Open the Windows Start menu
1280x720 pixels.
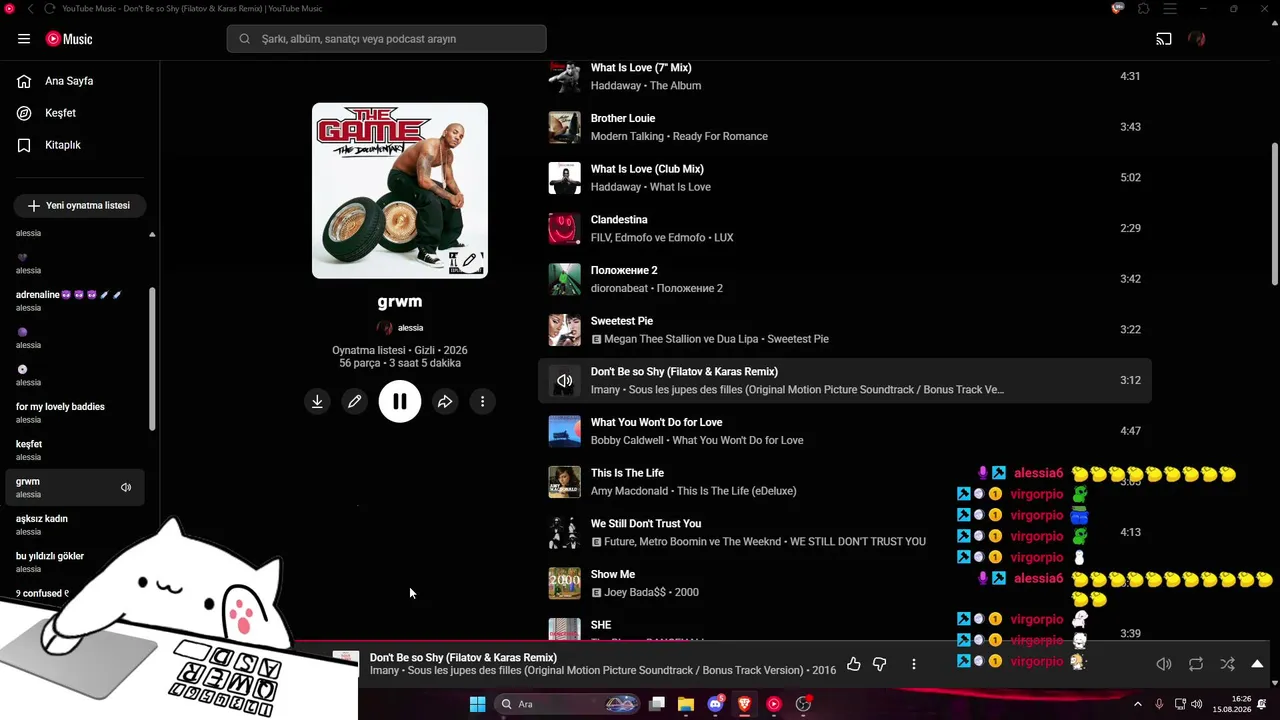pos(478,704)
